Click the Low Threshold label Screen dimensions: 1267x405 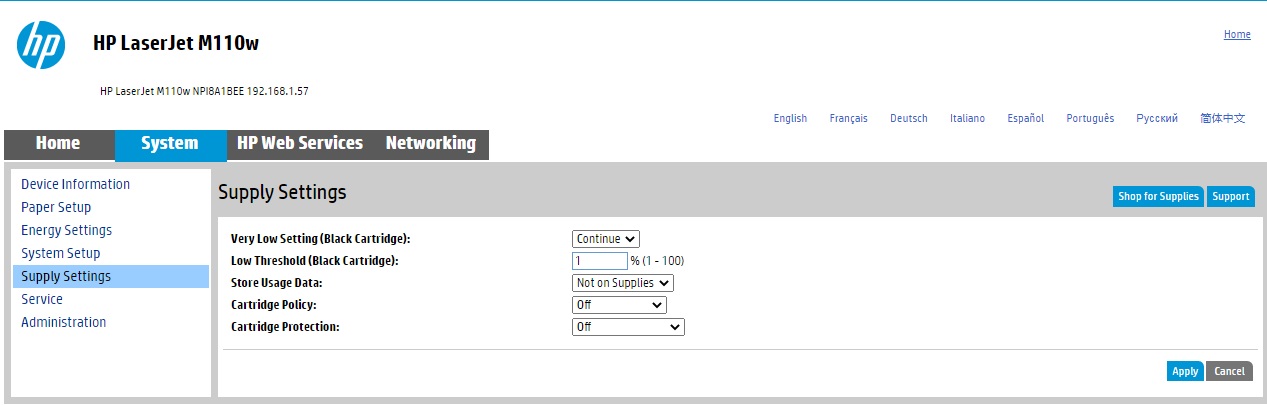click(315, 261)
